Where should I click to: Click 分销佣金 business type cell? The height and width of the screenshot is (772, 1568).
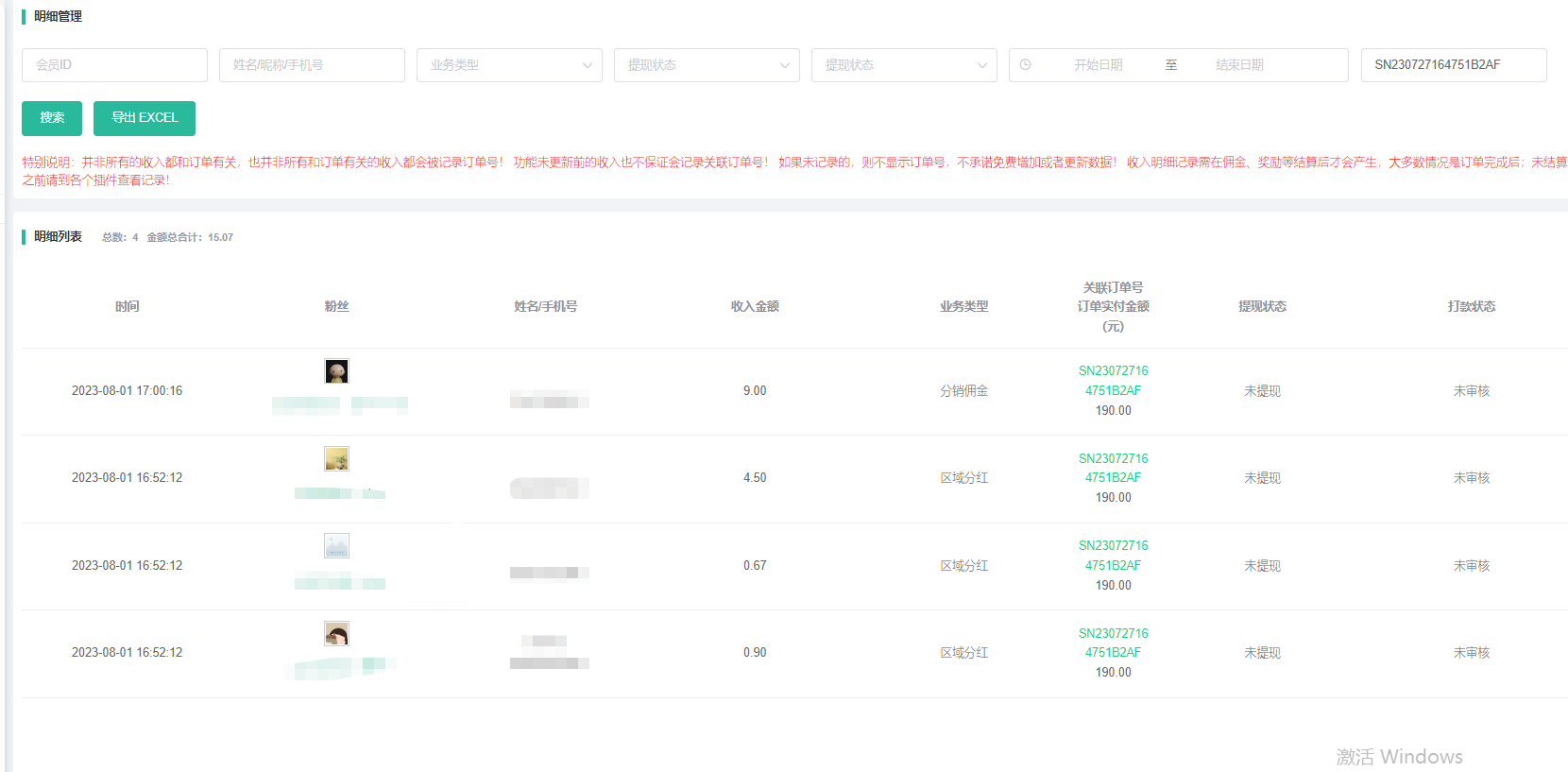[963, 391]
